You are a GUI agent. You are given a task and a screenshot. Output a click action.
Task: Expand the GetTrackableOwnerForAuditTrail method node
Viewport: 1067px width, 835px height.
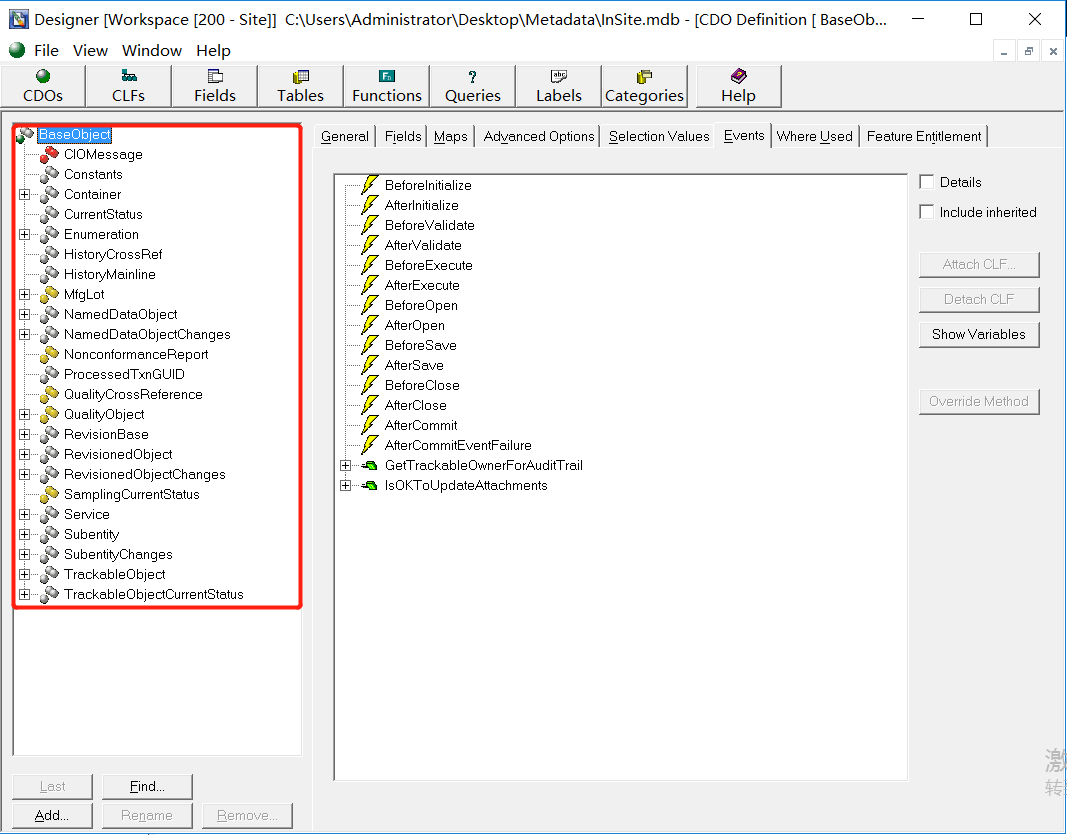(x=346, y=465)
